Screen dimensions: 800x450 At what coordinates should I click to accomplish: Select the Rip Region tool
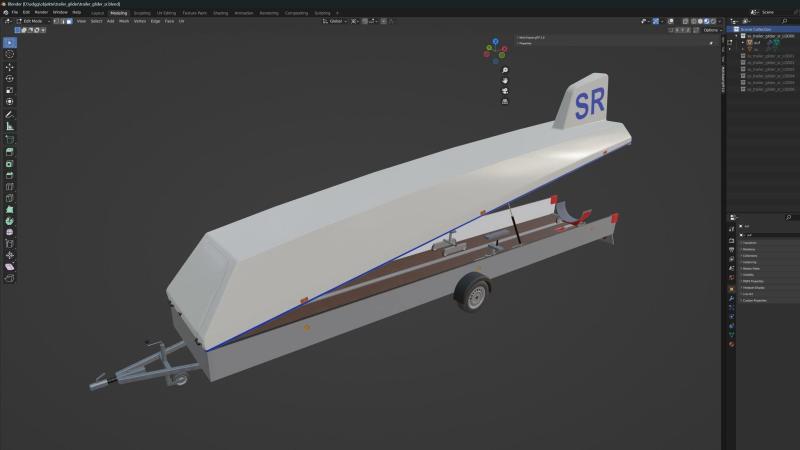point(10,278)
